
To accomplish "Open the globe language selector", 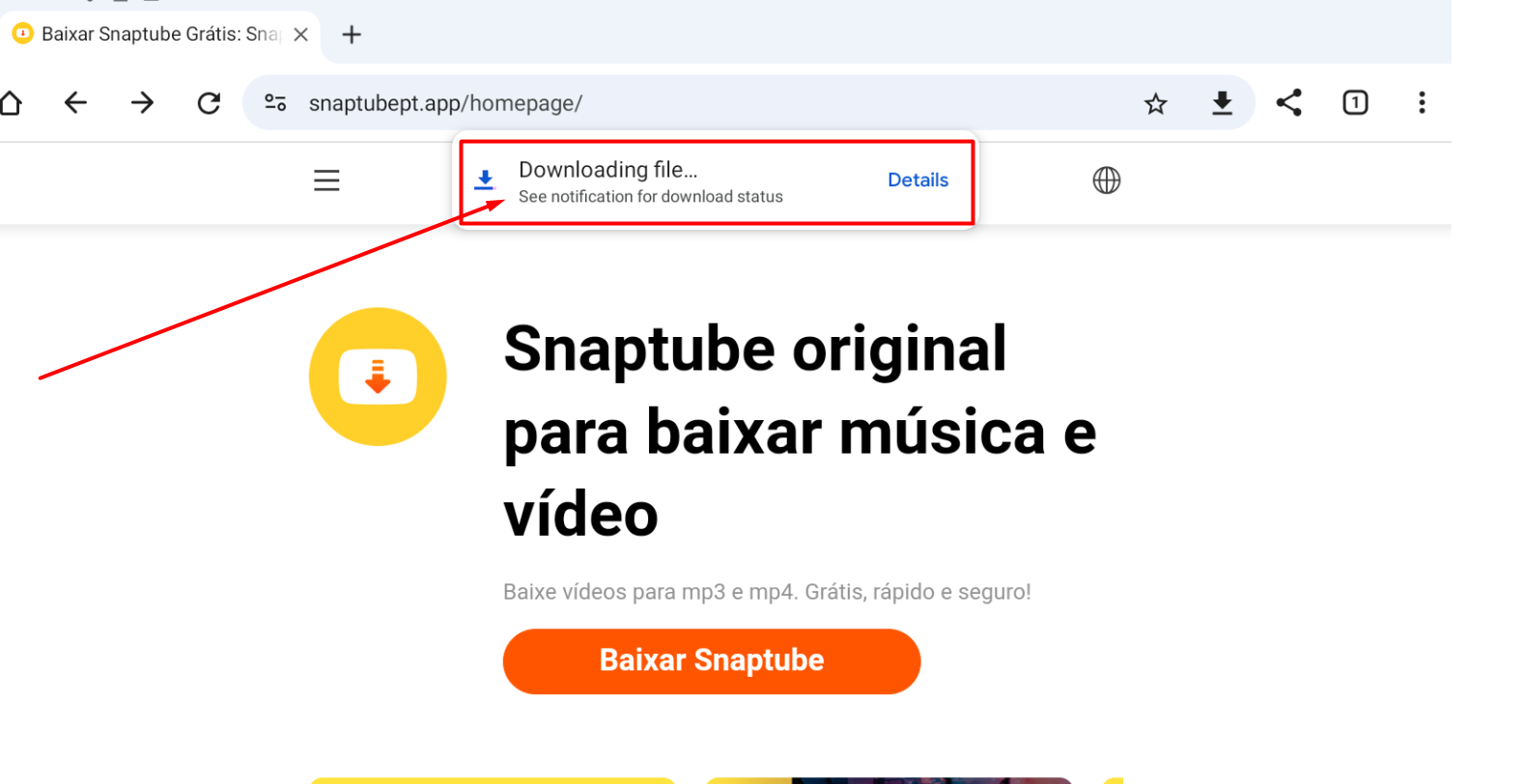I will [1107, 181].
